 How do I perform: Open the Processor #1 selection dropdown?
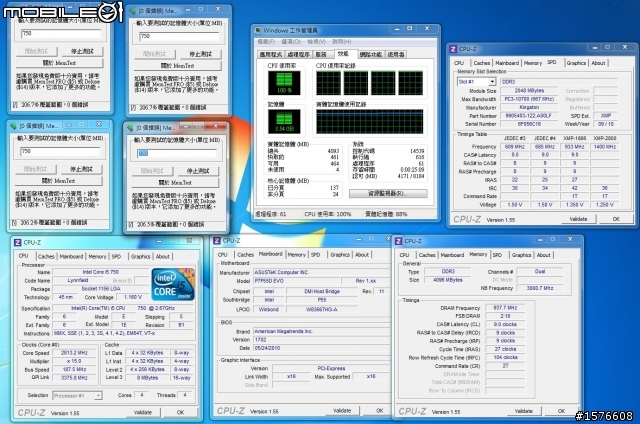(98, 395)
